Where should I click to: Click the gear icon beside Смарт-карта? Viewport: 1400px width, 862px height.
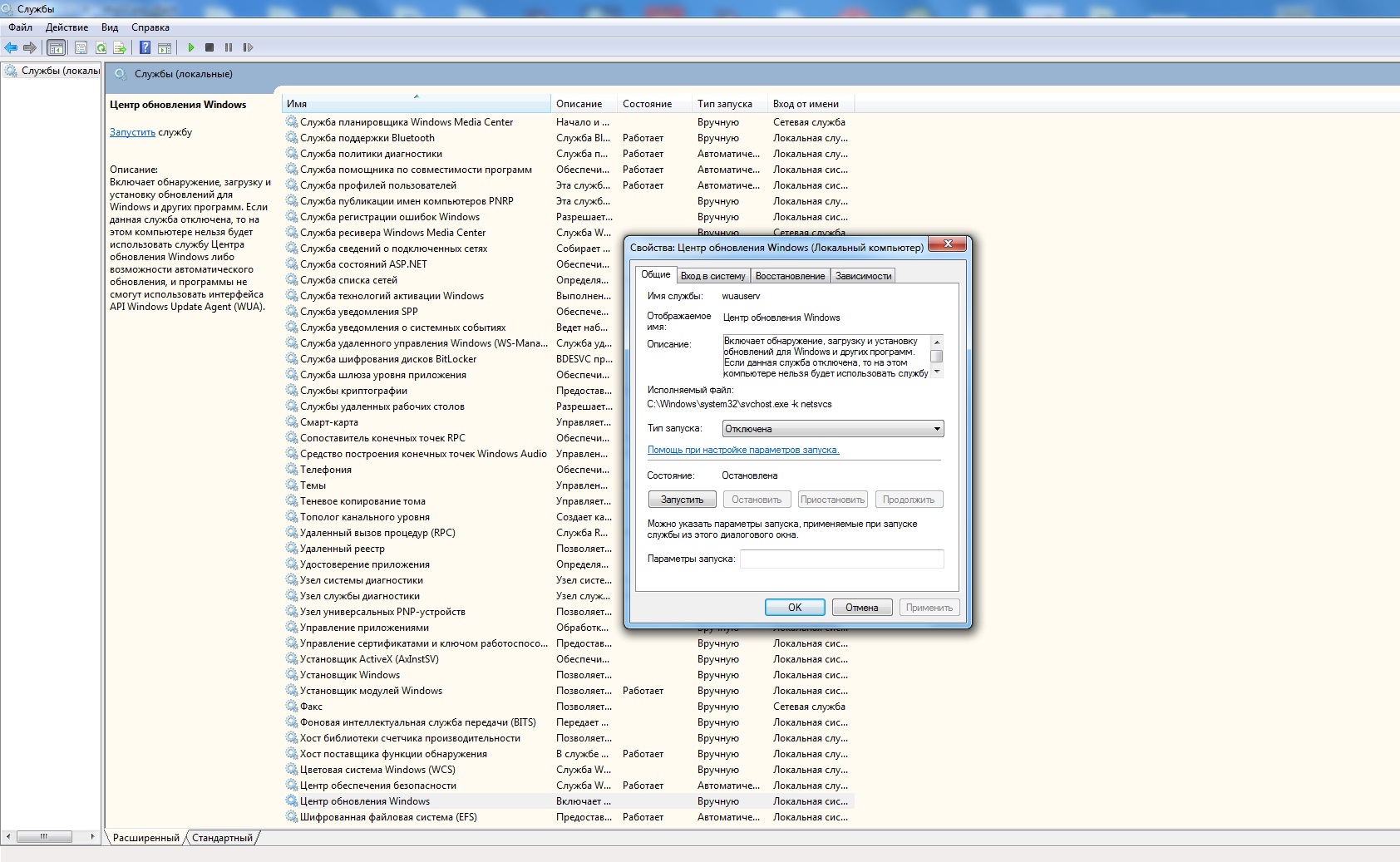(292, 422)
